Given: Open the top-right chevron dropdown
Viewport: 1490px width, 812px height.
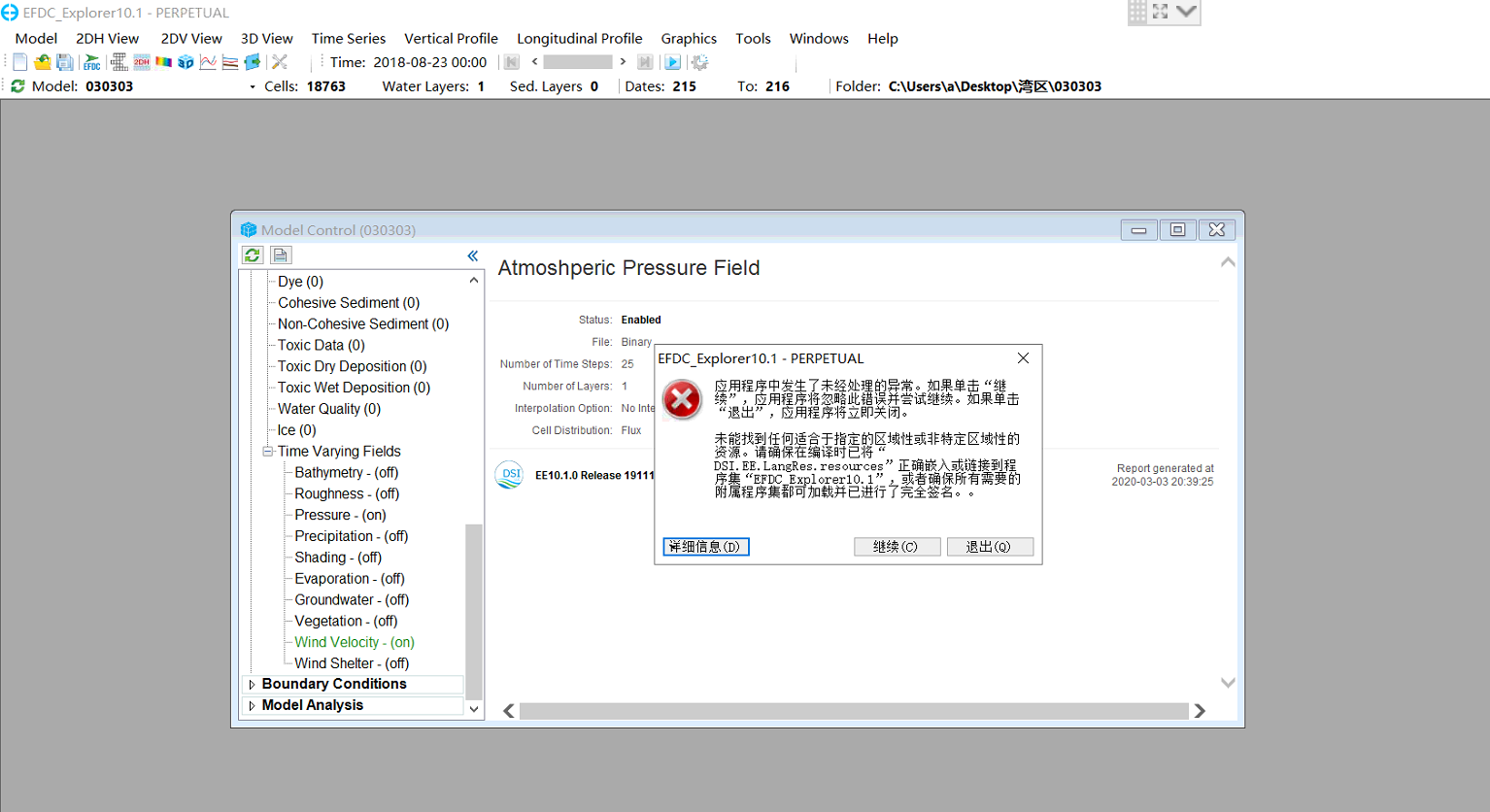Looking at the screenshot, I should [1186, 12].
